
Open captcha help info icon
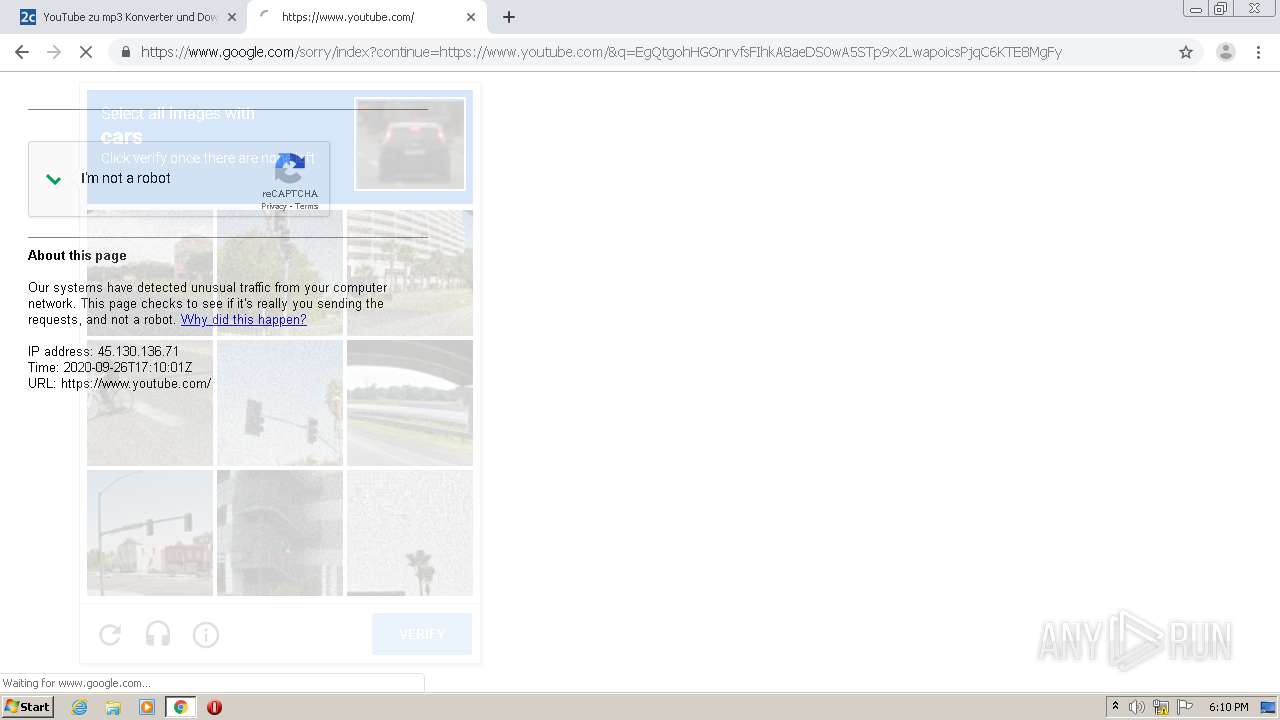pos(206,634)
